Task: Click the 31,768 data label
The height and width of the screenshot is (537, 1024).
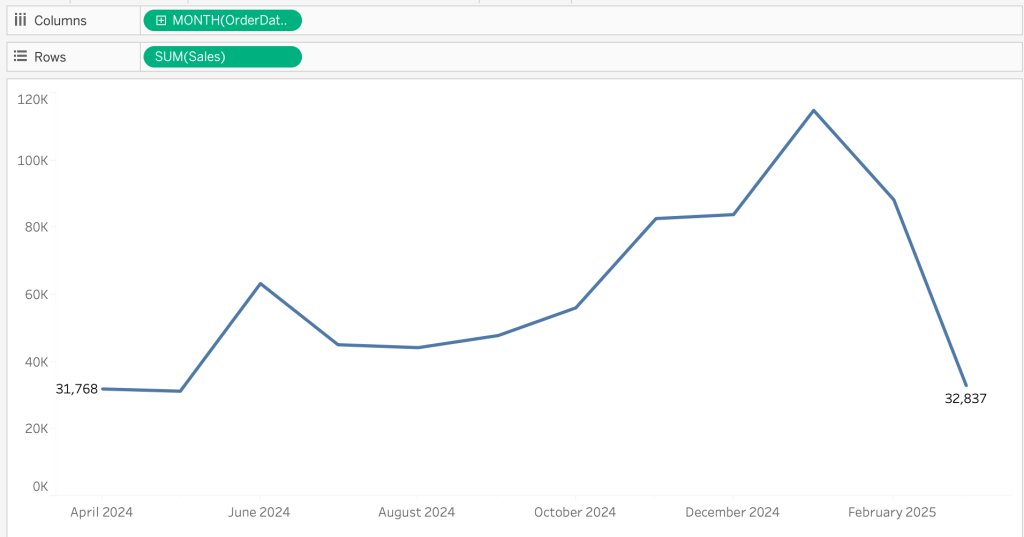Action: point(77,389)
